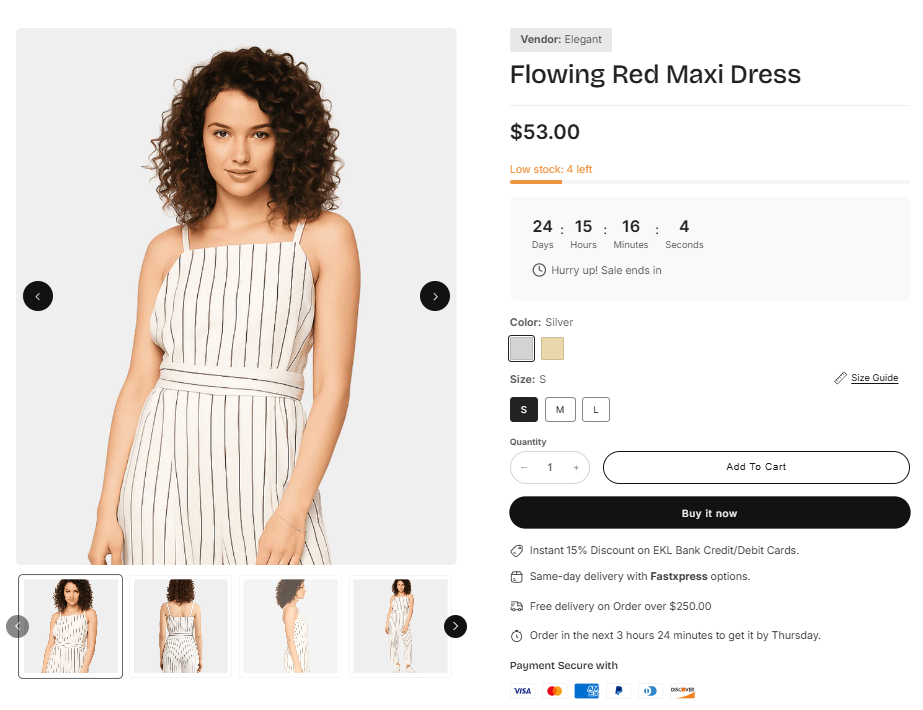The image size is (923, 710).
Task: Click next image arrow on main photo
Action: tap(435, 296)
